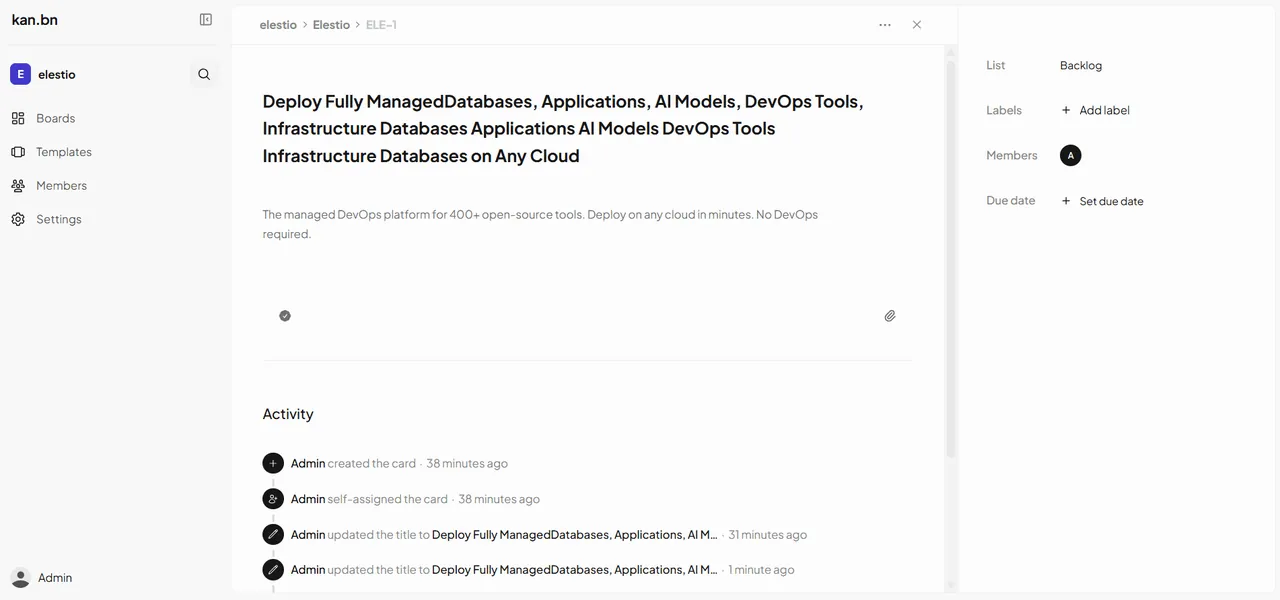The height and width of the screenshot is (600, 1280).
Task: Click the kan.bn logo
Action: (35, 19)
